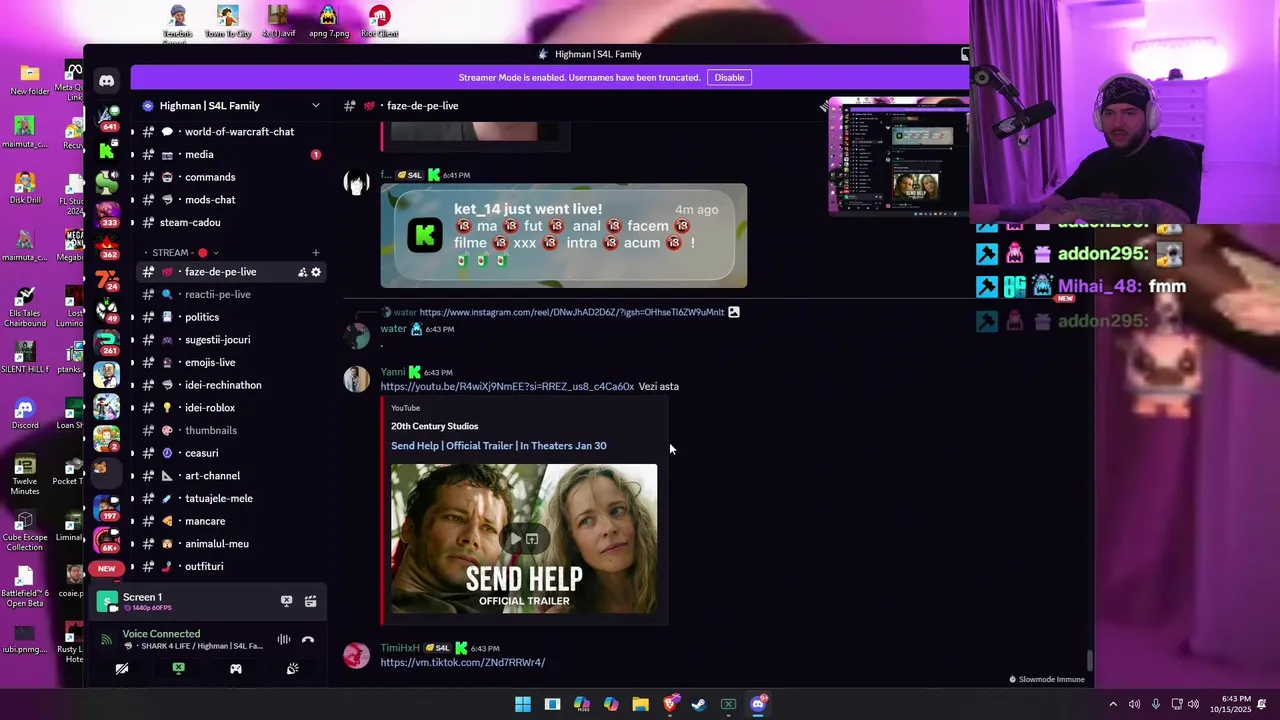The image size is (1280, 720).
Task: Open thumbnails channel
Action: click(x=230, y=431)
